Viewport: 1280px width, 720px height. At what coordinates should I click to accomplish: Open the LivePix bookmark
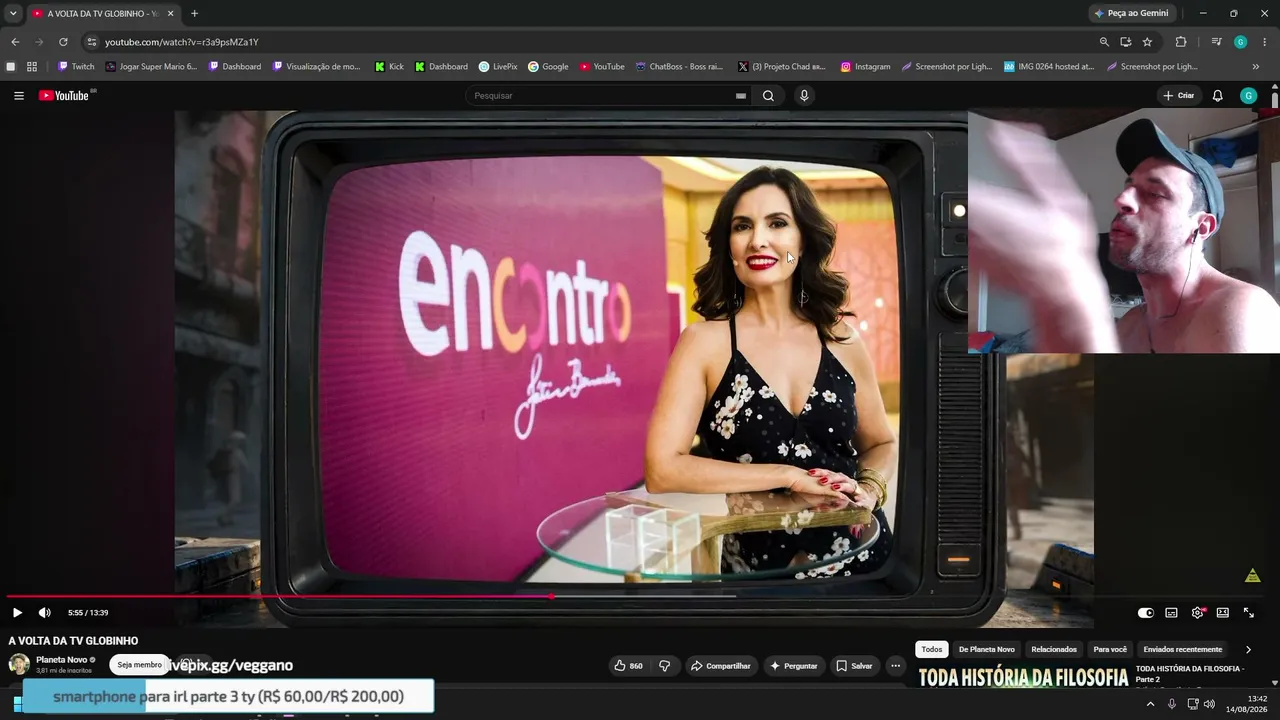click(x=498, y=67)
